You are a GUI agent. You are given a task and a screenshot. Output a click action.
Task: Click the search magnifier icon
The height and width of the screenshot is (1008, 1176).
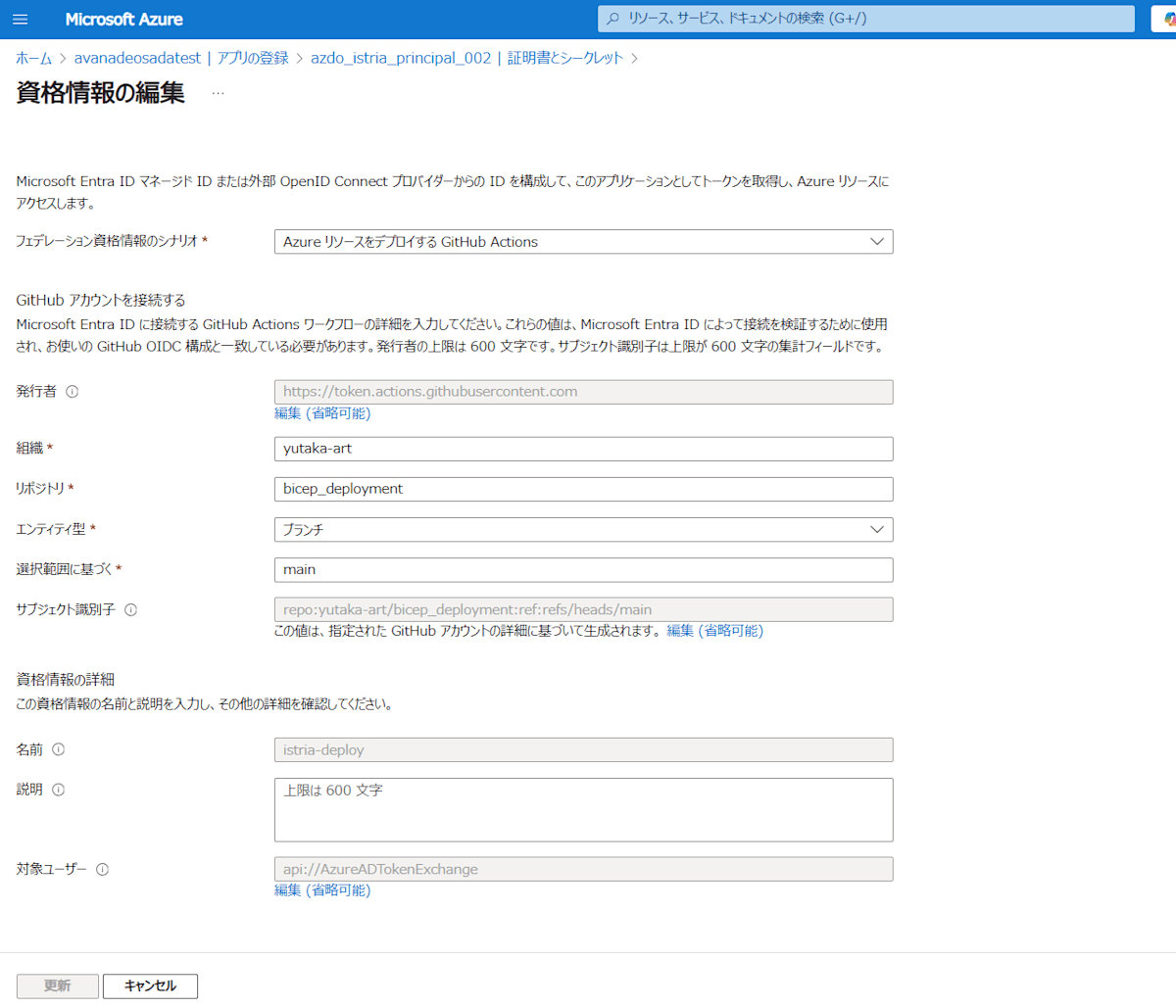[613, 19]
